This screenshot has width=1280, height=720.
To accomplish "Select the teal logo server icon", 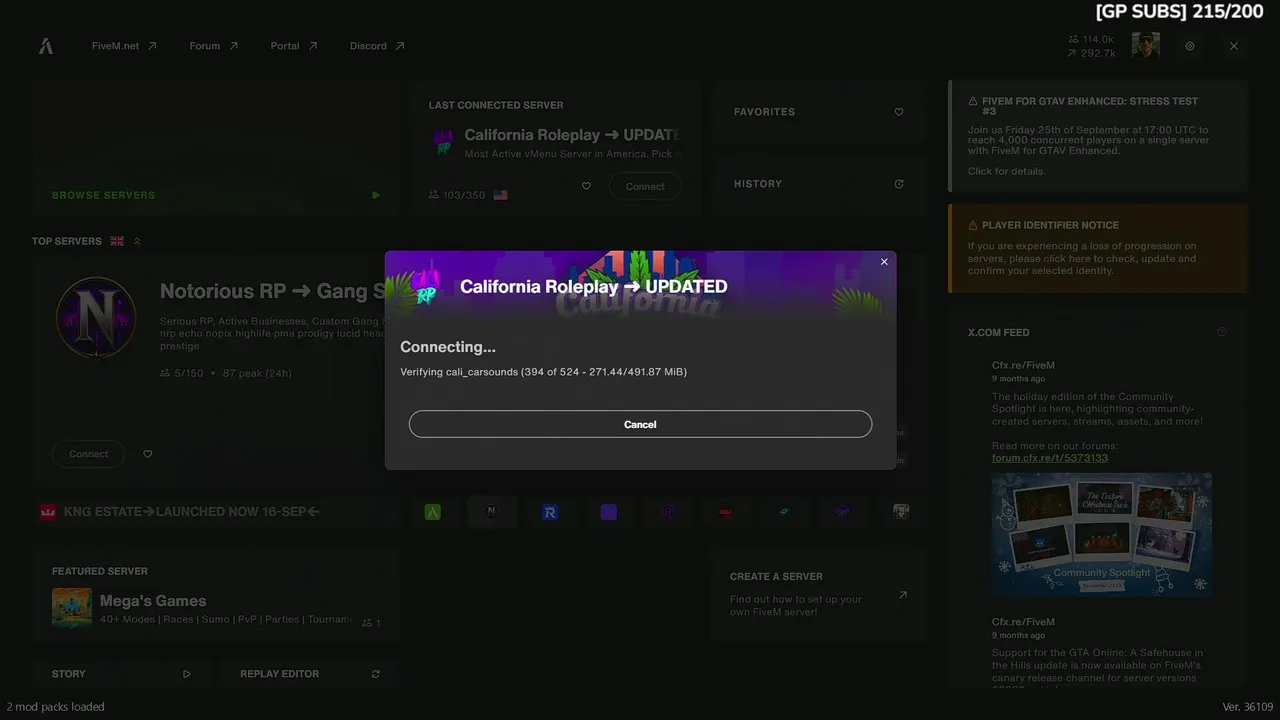I will [x=784, y=512].
